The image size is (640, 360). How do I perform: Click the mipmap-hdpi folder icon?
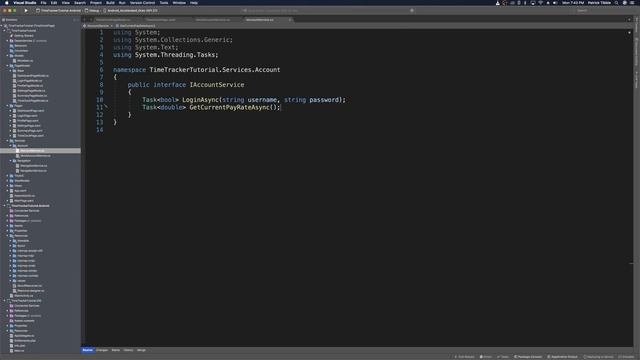click(14, 256)
